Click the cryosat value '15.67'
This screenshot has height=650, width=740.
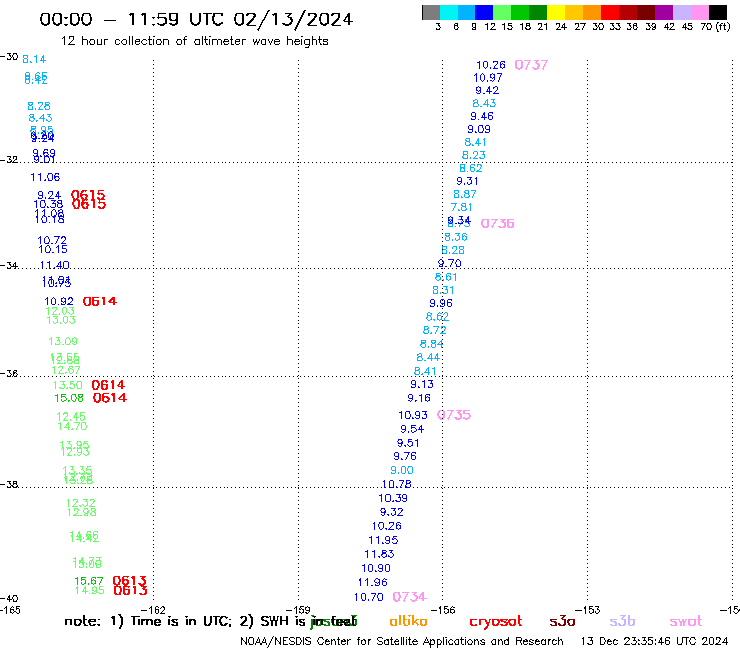click(89, 582)
